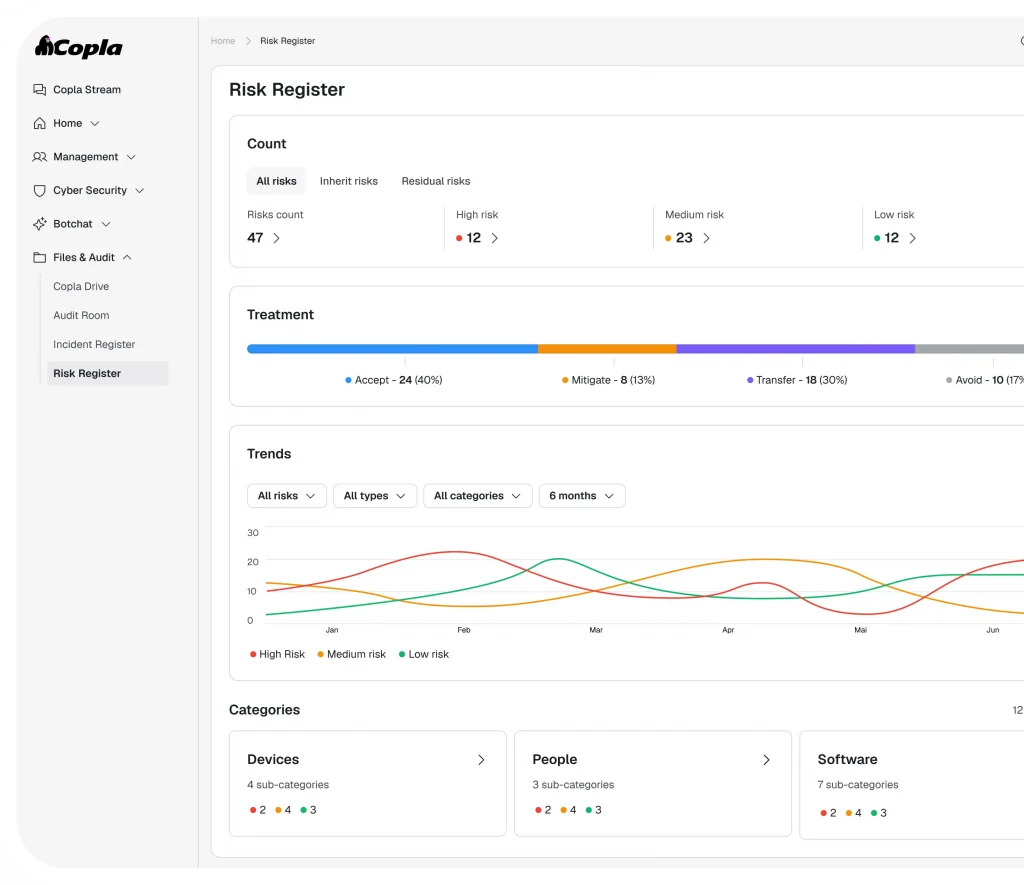The image size is (1024, 885).
Task: Click the Home house icon in sidebar
Action: (40, 123)
